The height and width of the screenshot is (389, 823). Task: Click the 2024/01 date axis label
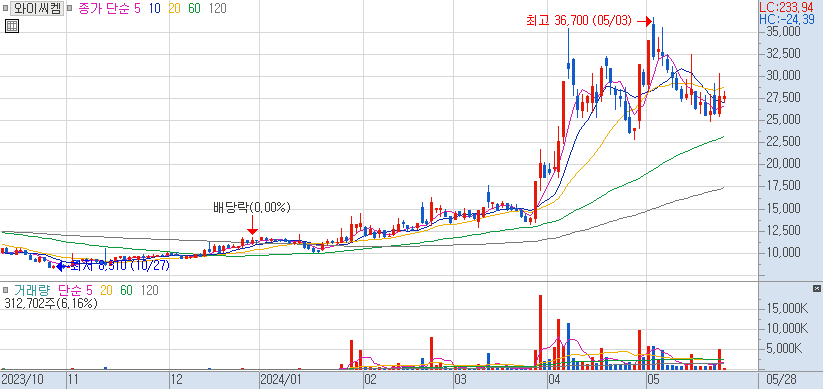tap(282, 379)
